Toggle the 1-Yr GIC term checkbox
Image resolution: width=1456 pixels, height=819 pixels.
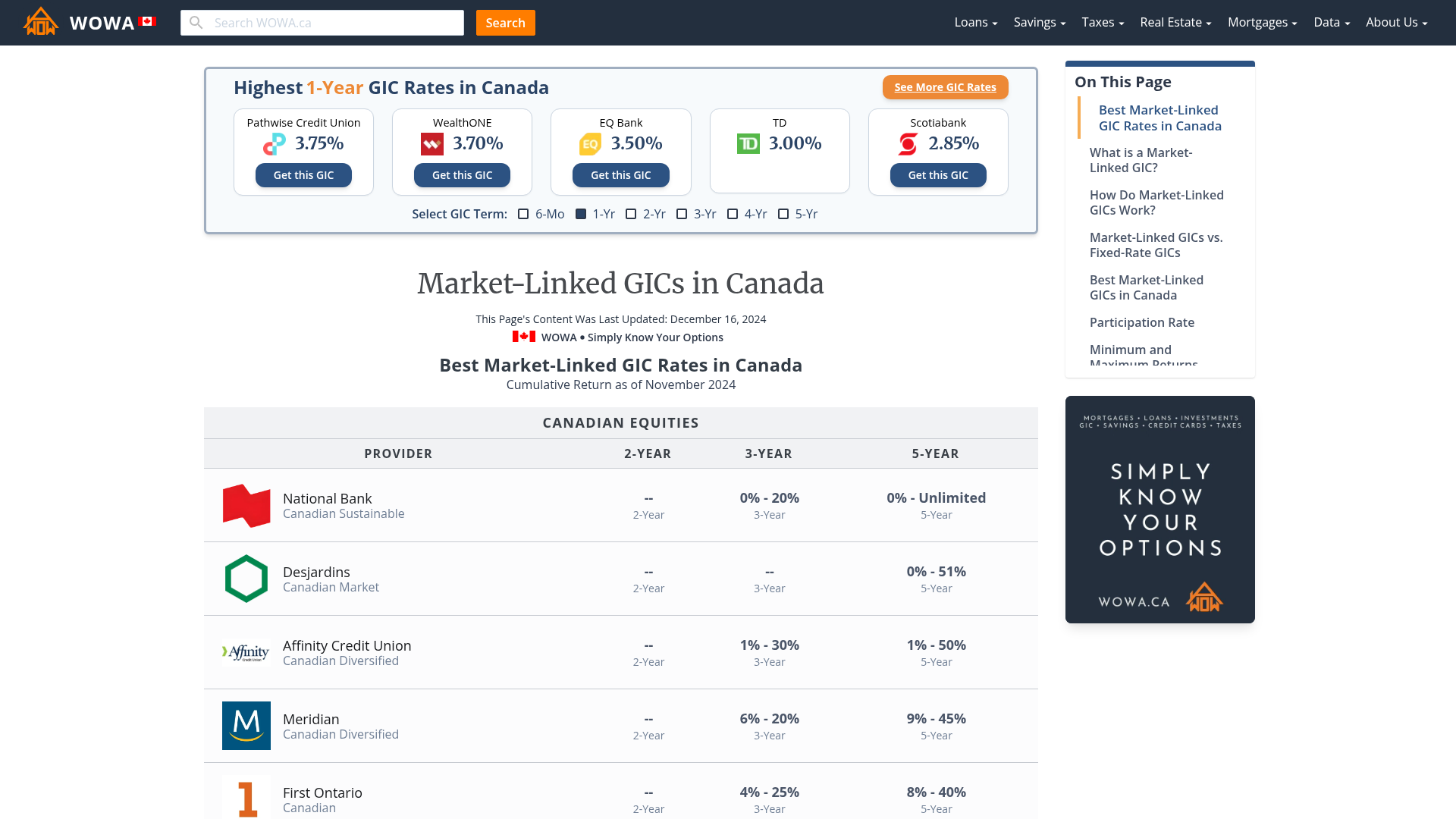581,214
